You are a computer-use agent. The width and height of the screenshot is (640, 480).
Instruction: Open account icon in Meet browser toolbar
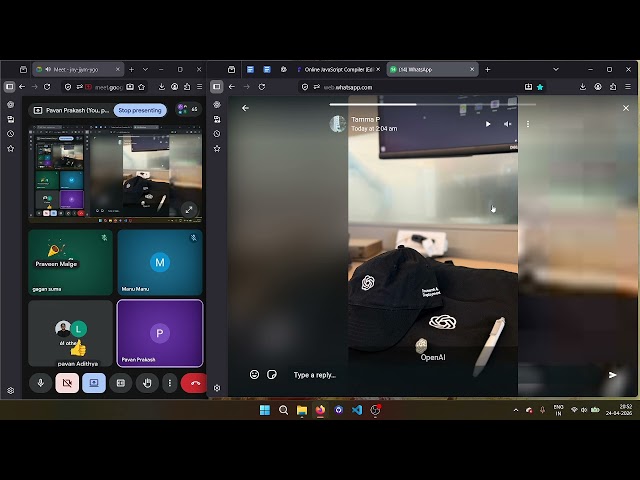click(x=174, y=87)
